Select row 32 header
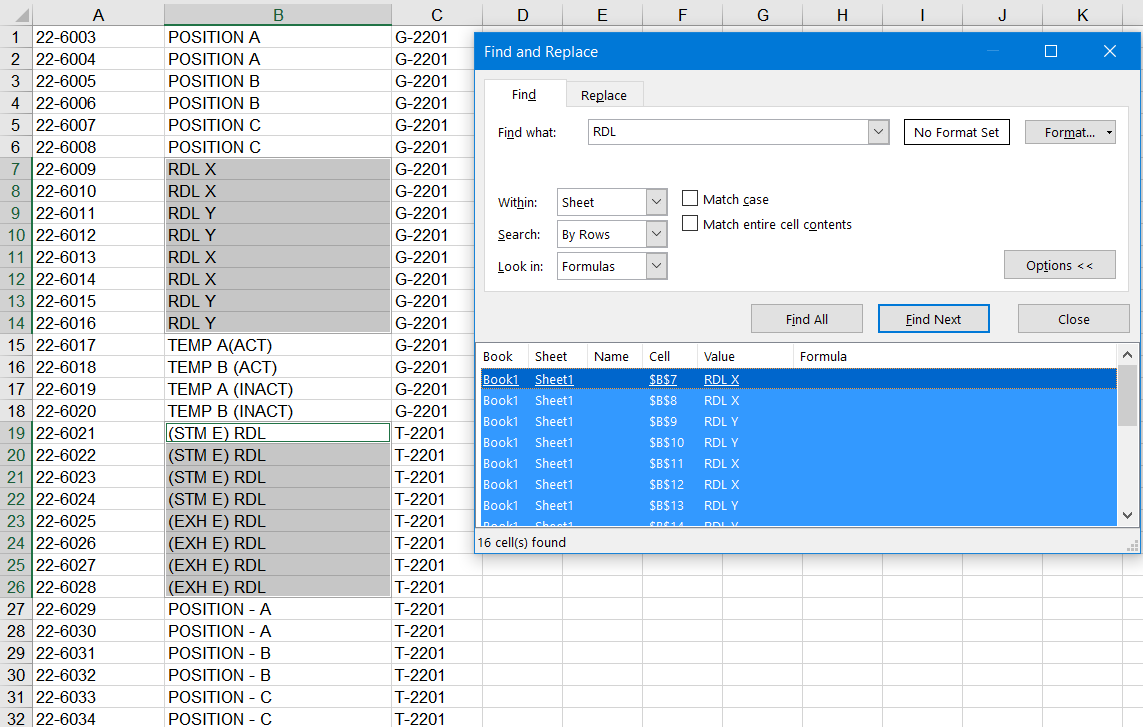Image resolution: width=1143 pixels, height=727 pixels. coord(15,719)
